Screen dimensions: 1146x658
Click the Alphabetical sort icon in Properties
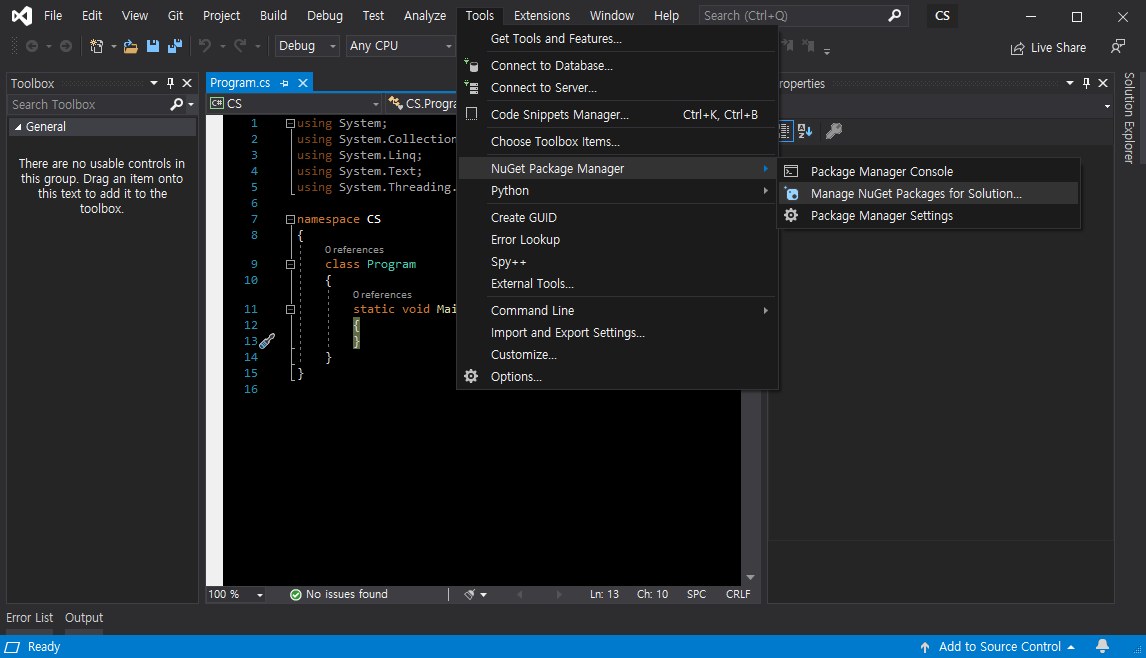click(x=805, y=131)
